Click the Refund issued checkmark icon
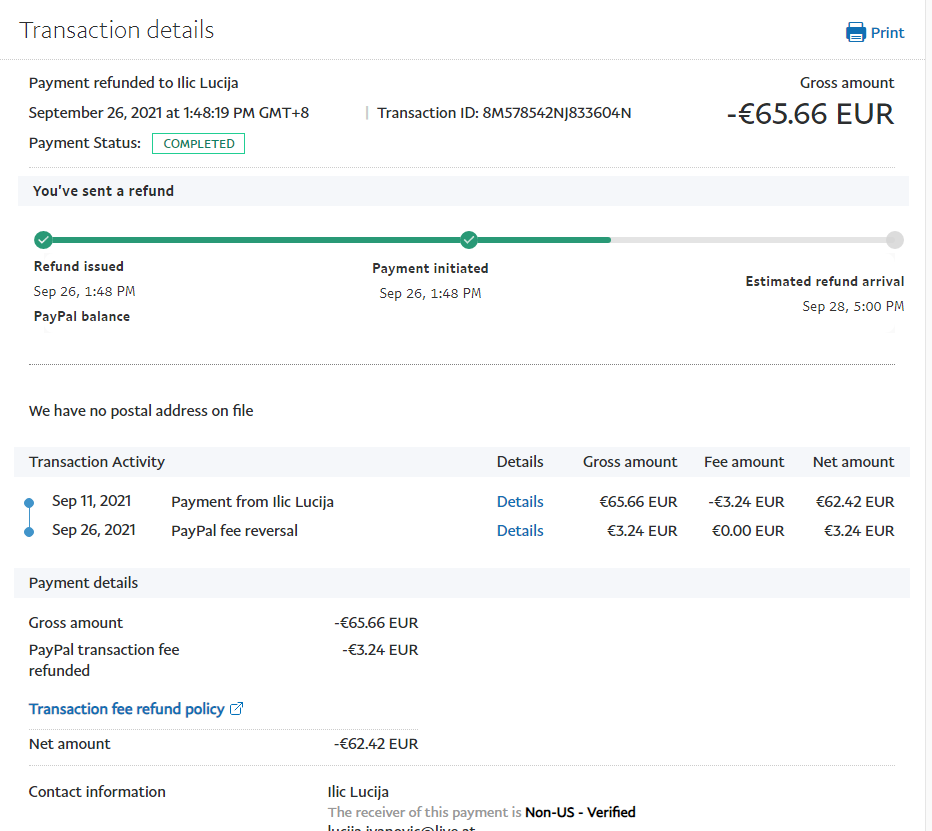 [43, 240]
